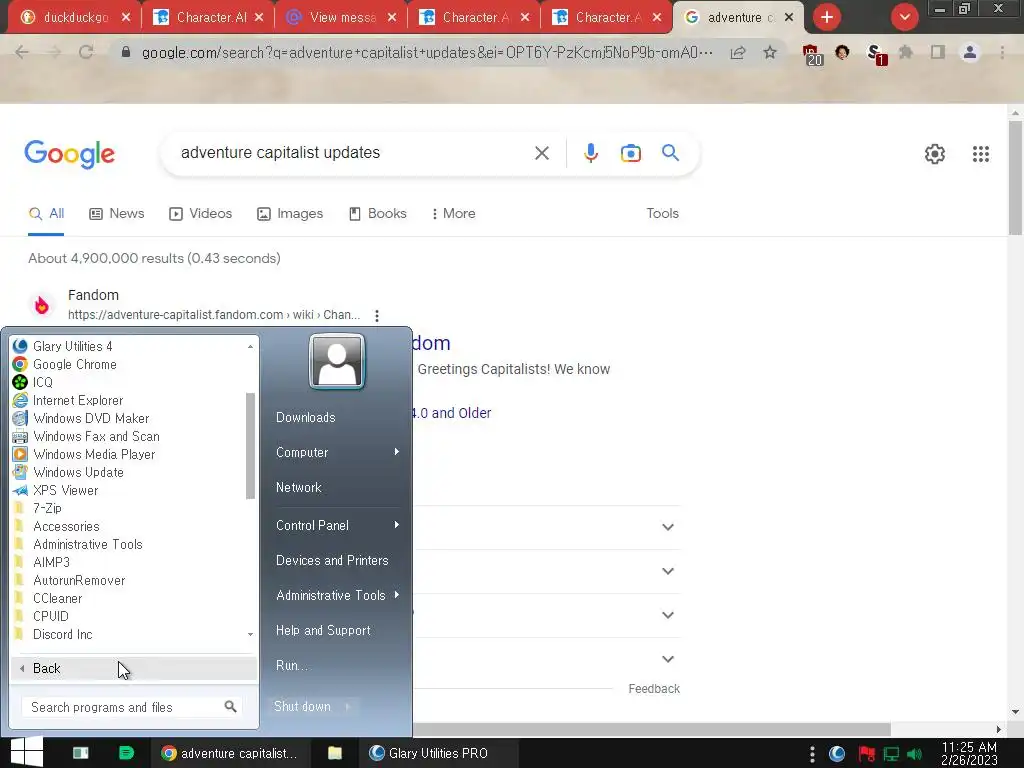Open Network from Start menu
The height and width of the screenshot is (768, 1024).
coord(298,488)
